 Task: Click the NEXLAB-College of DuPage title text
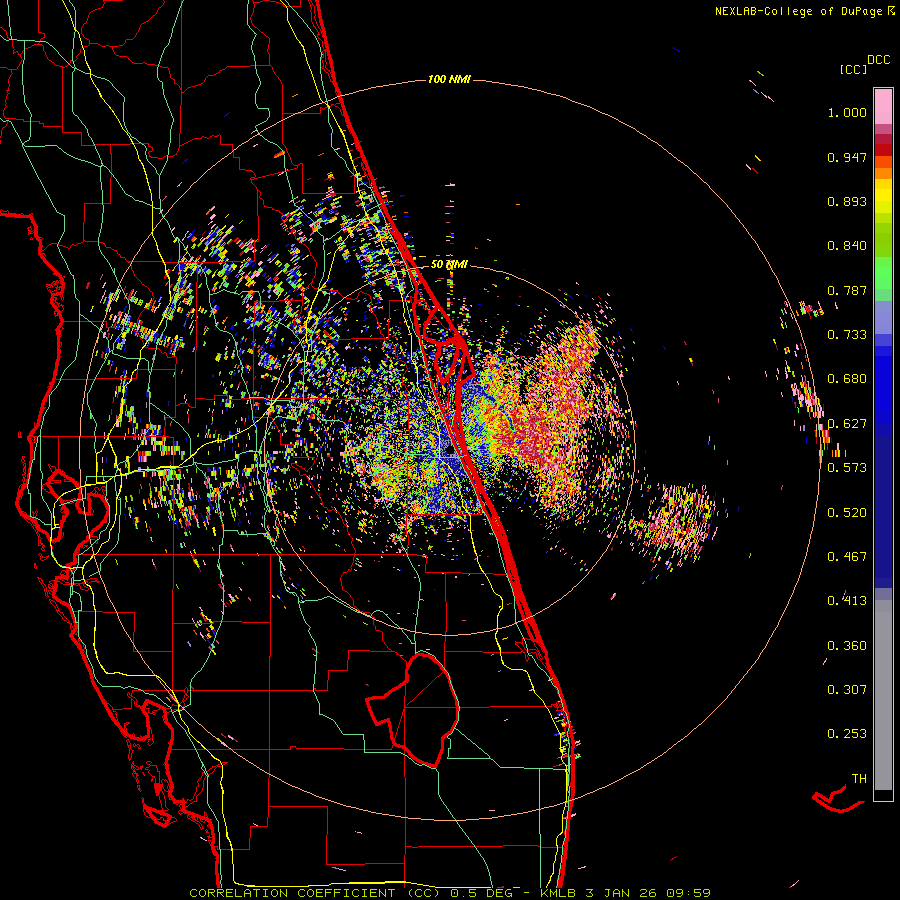point(798,11)
